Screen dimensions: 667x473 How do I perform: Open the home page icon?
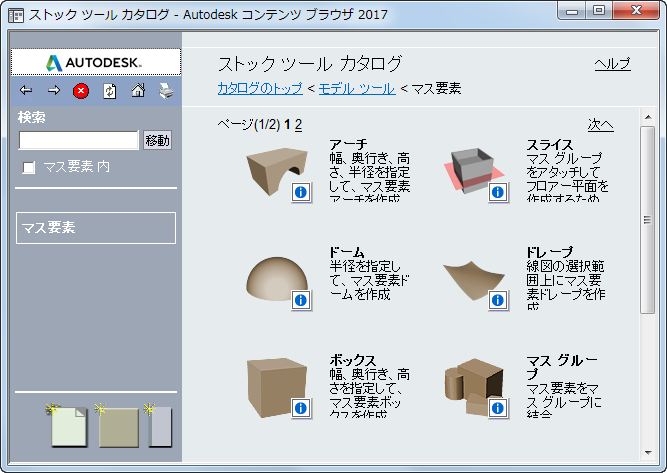pos(138,90)
